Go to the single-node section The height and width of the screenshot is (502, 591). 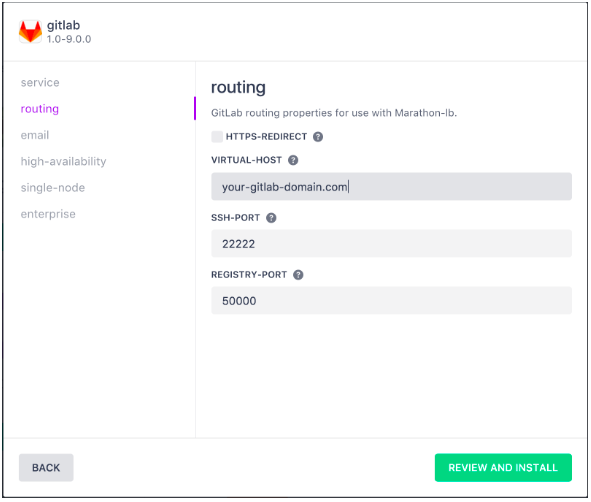pos(53,188)
